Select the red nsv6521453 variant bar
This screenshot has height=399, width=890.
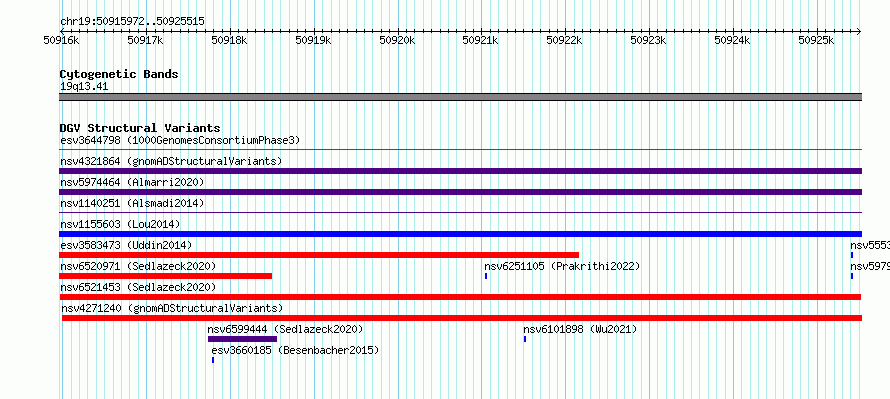tap(460, 297)
